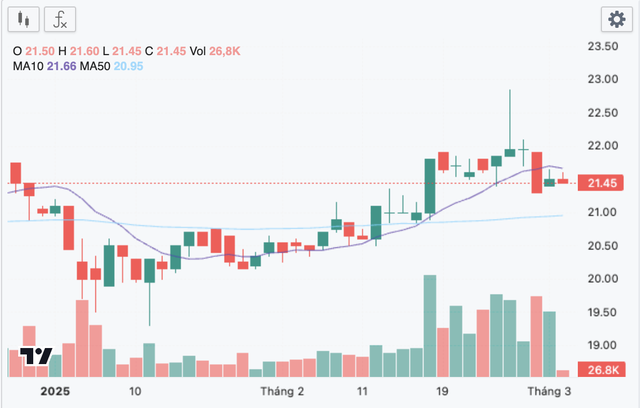Click the TradingView logo
This screenshot has height=408, width=640.
pos(36,356)
